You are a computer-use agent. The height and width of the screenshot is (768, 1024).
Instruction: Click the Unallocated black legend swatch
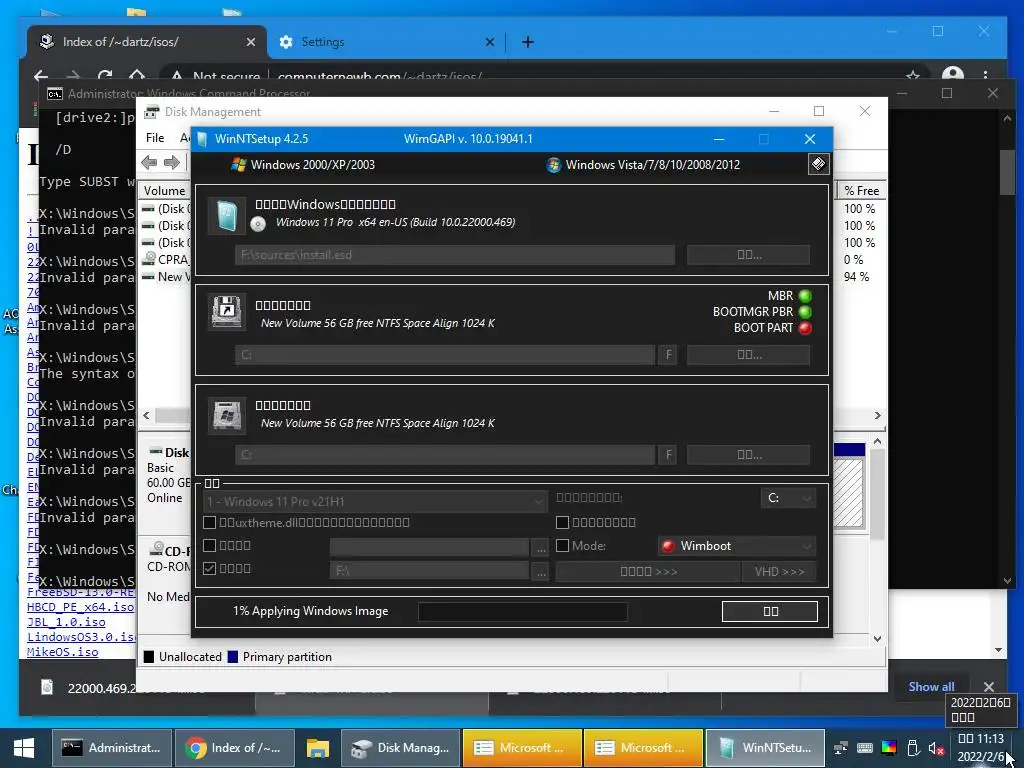(149, 657)
